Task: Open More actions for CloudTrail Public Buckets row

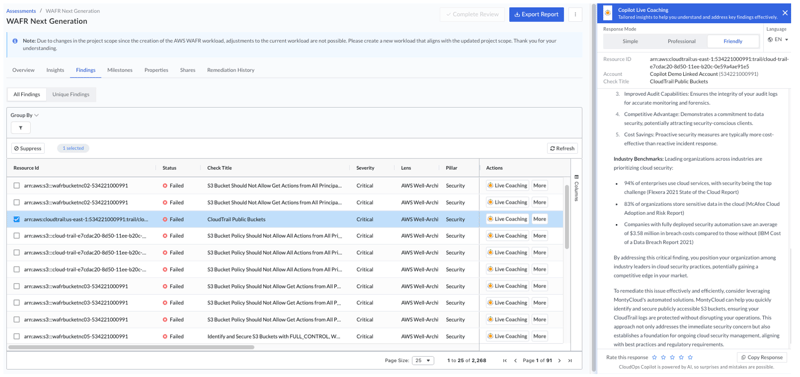Action: 539,219
